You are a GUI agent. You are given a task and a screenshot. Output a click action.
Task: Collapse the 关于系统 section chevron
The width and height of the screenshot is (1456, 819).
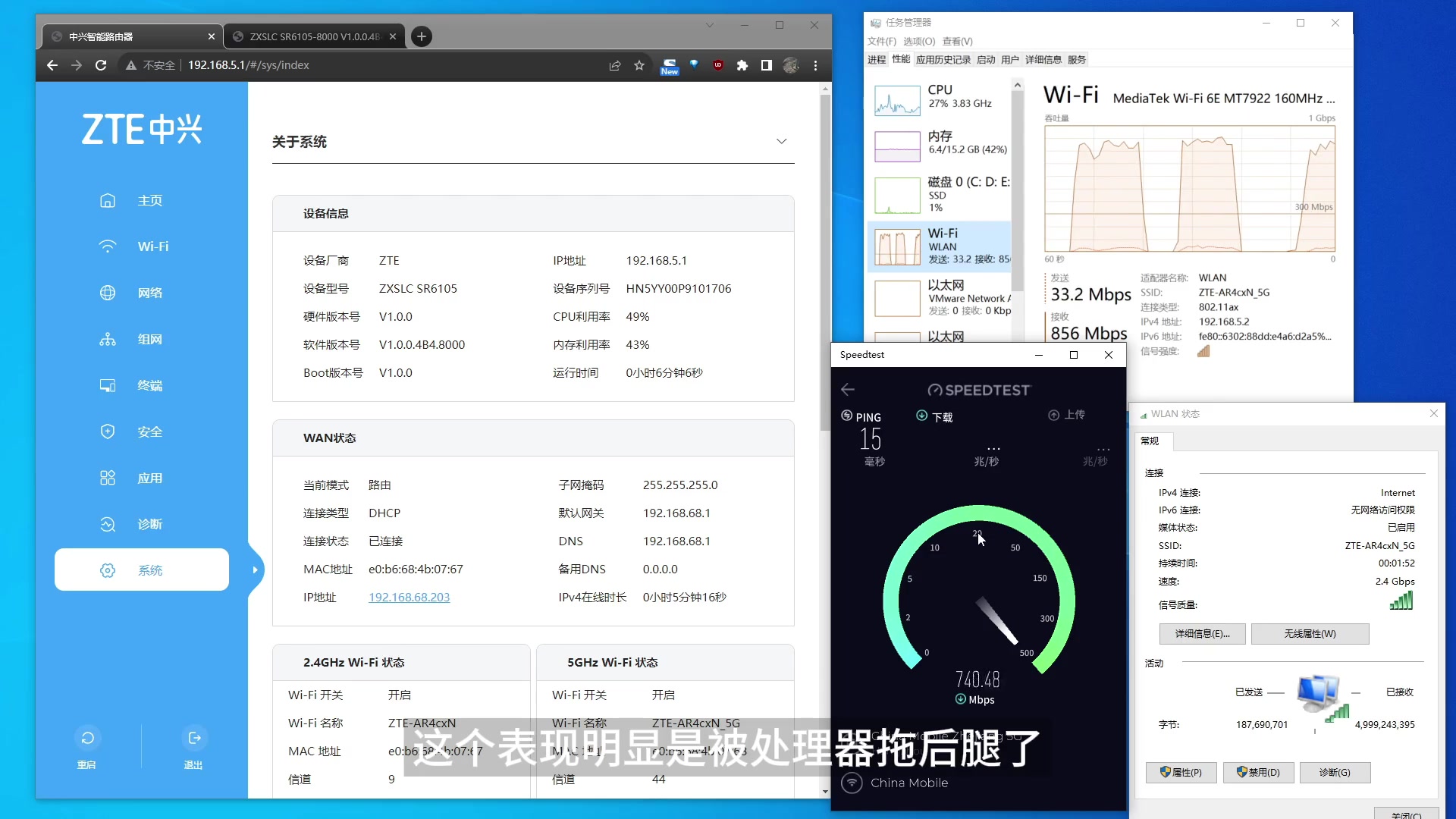[x=782, y=142]
